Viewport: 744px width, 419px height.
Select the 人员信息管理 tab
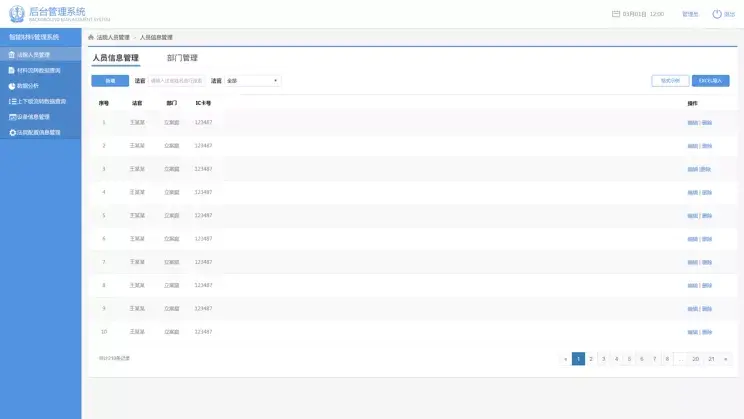pos(115,58)
